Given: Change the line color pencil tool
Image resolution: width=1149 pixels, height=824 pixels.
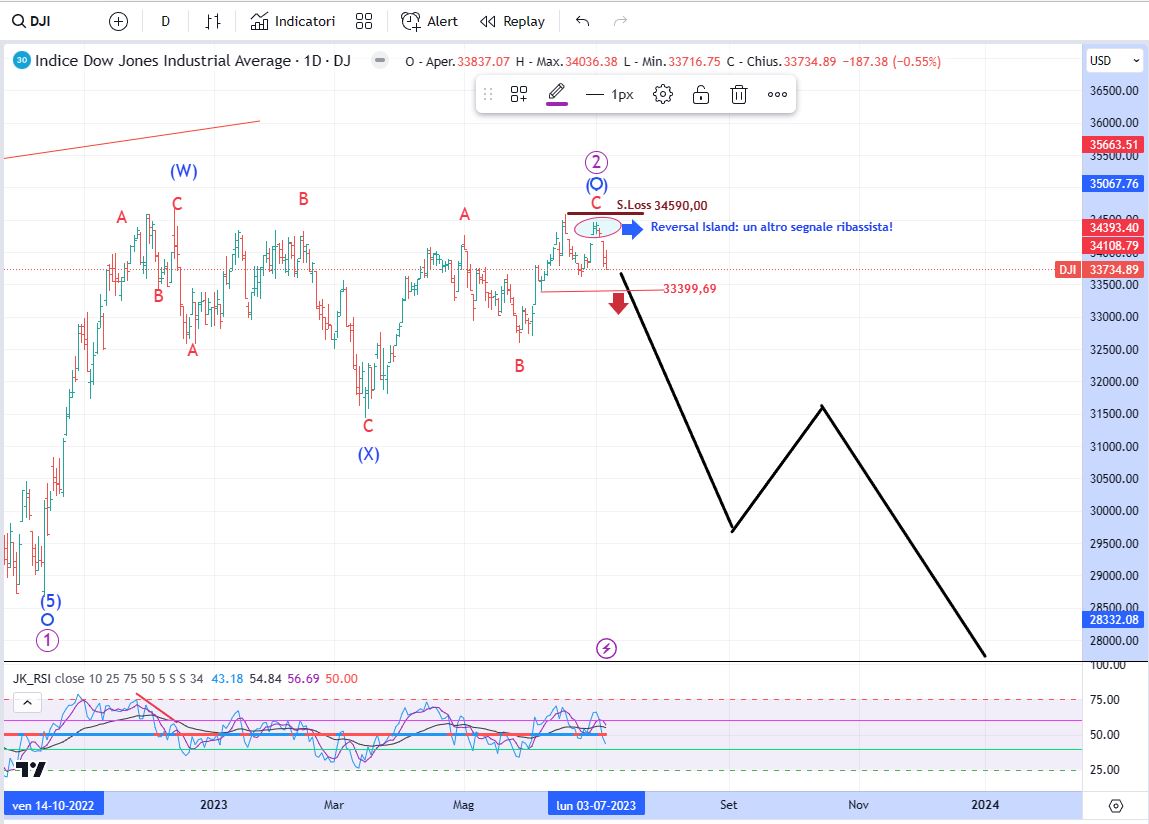Looking at the screenshot, I should pyautogui.click(x=557, y=94).
